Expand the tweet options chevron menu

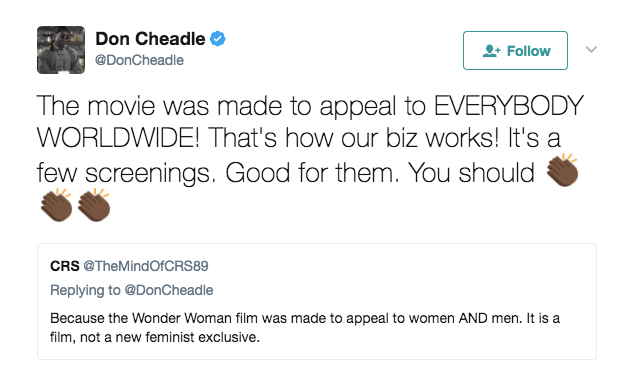[x=591, y=49]
